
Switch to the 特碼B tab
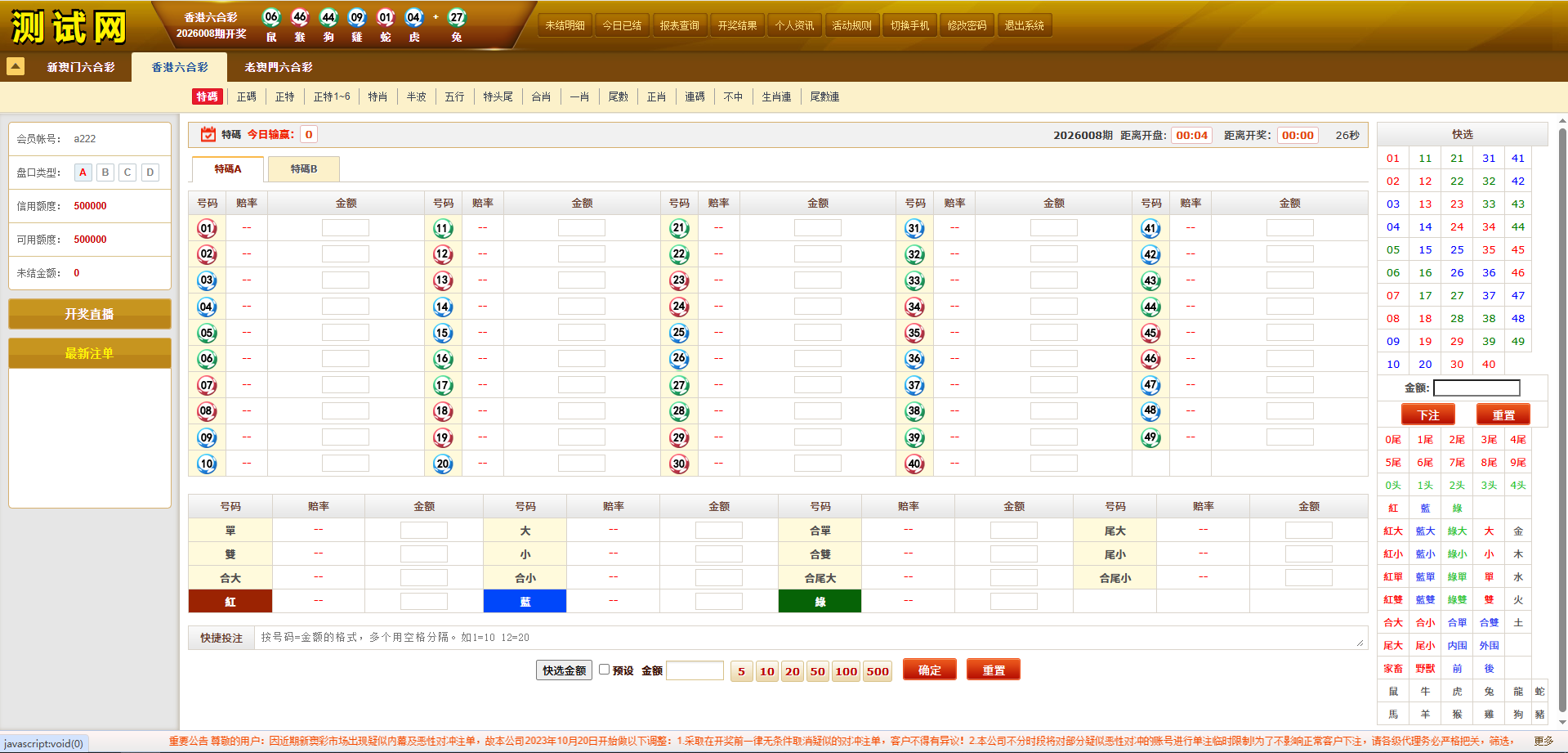(304, 169)
